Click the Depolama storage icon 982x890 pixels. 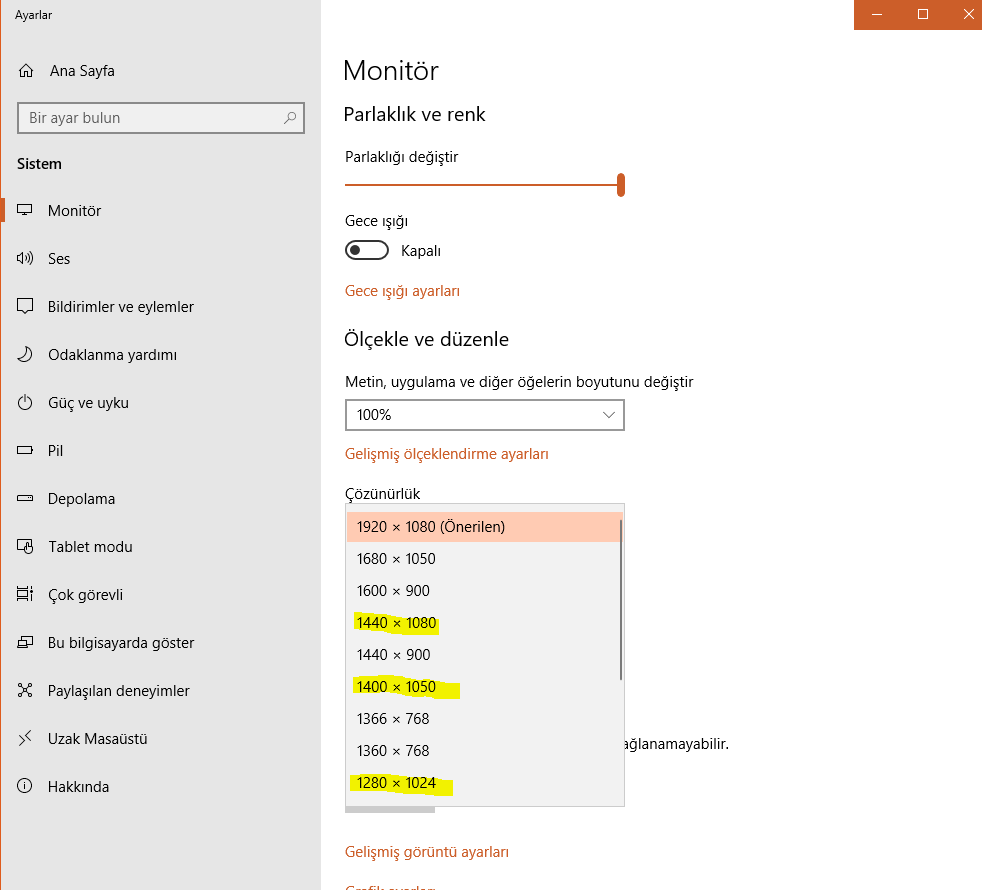(x=25, y=499)
